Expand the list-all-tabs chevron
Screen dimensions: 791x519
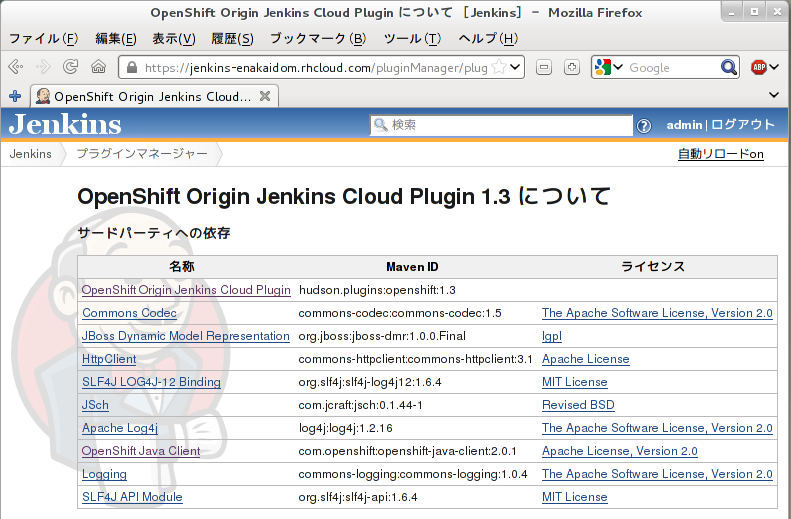click(774, 95)
